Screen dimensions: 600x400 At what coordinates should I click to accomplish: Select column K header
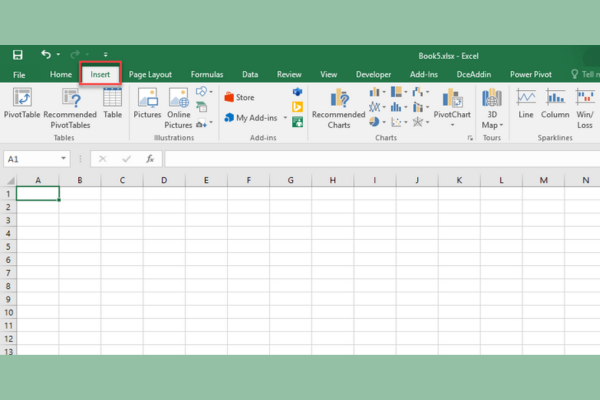[x=459, y=180]
